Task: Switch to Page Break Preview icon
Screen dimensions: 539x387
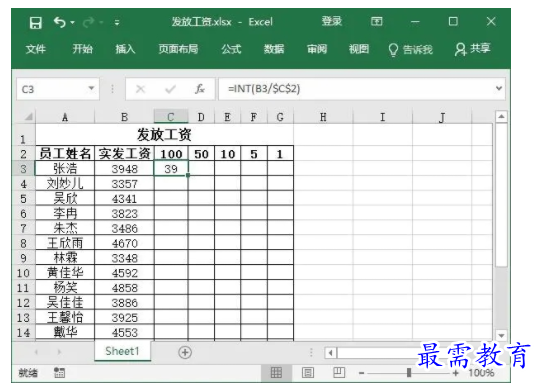Action: 339,372
